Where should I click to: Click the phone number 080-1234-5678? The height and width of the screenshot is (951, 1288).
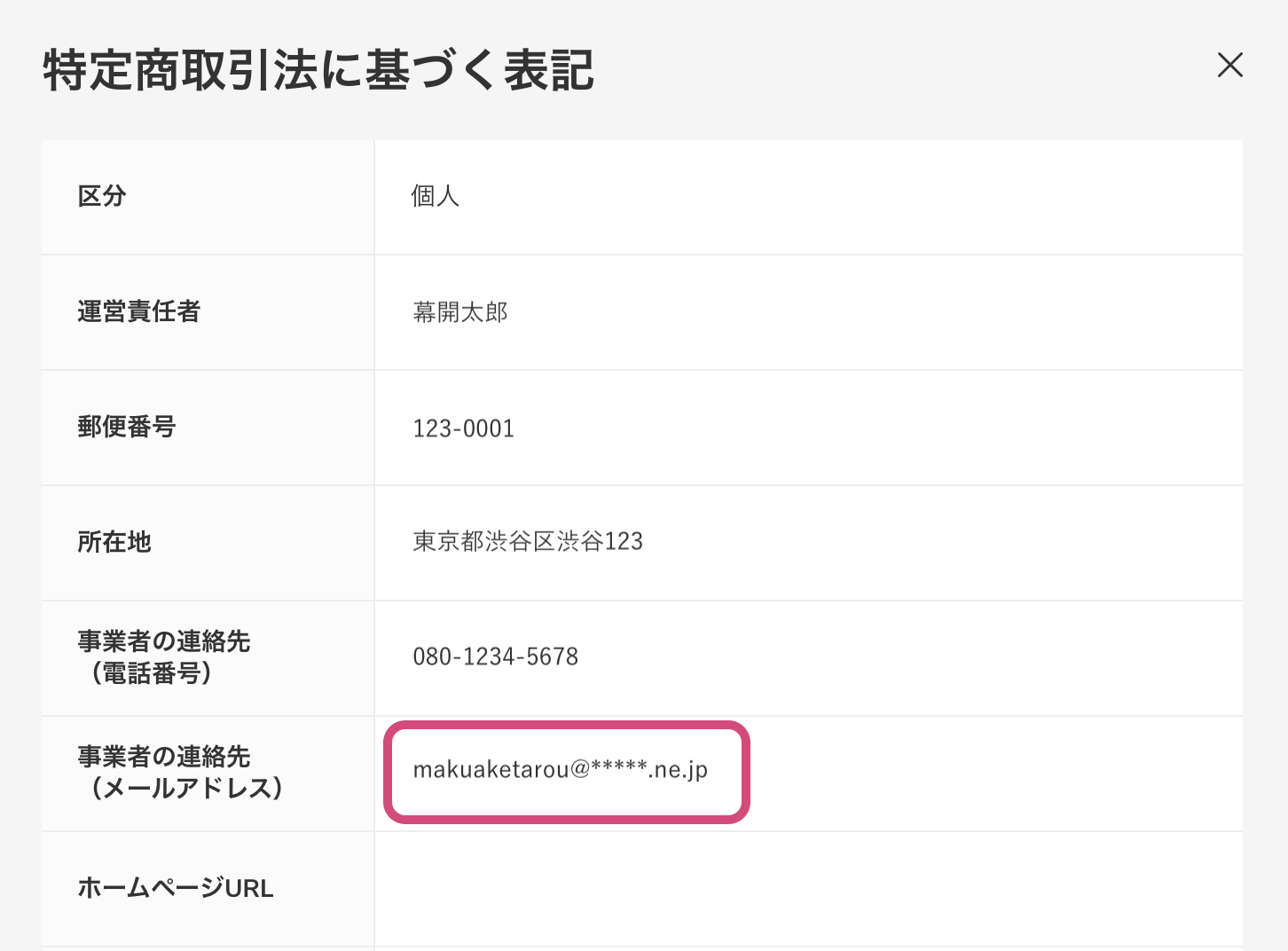tap(495, 656)
